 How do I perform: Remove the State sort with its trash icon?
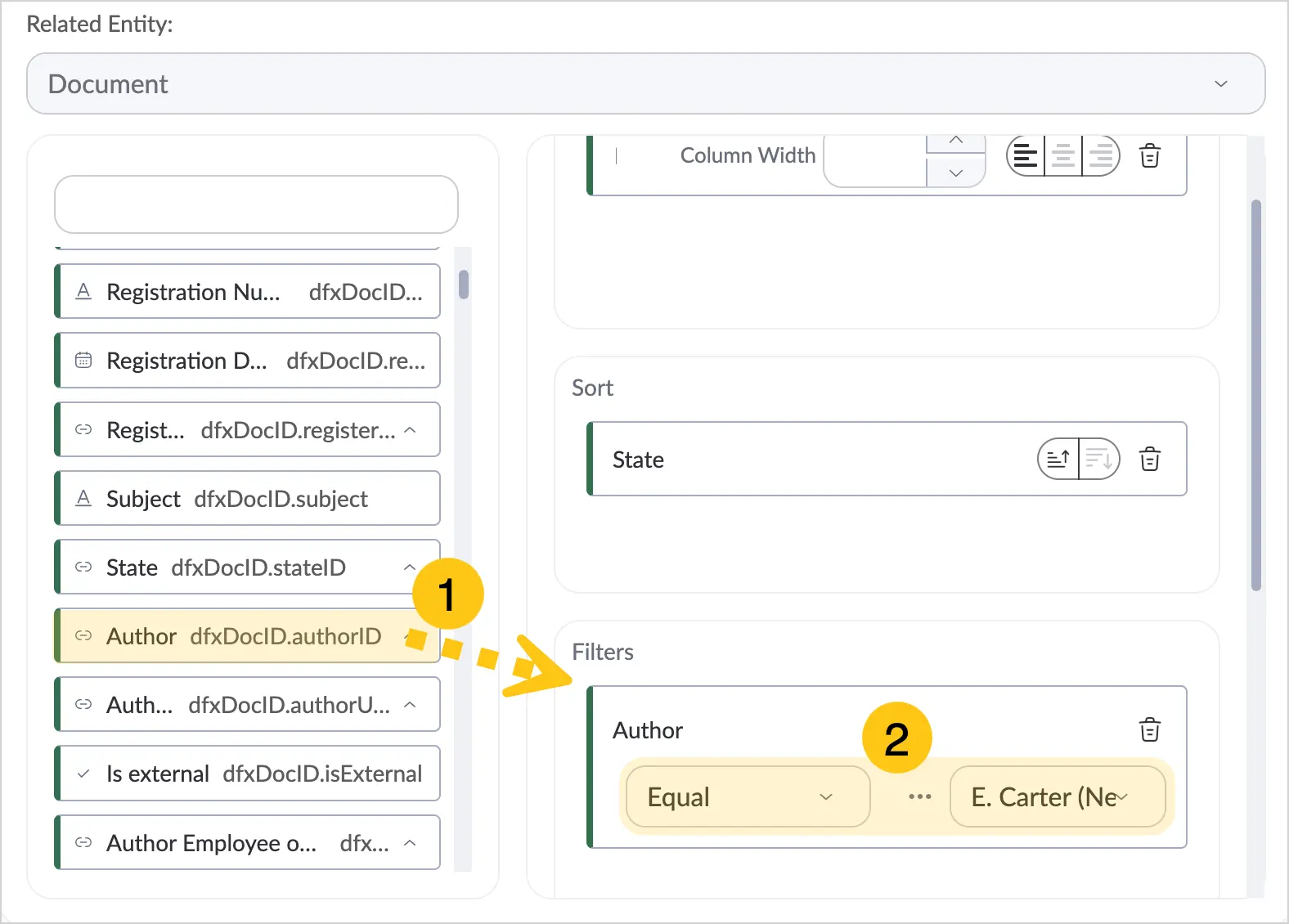(1150, 459)
